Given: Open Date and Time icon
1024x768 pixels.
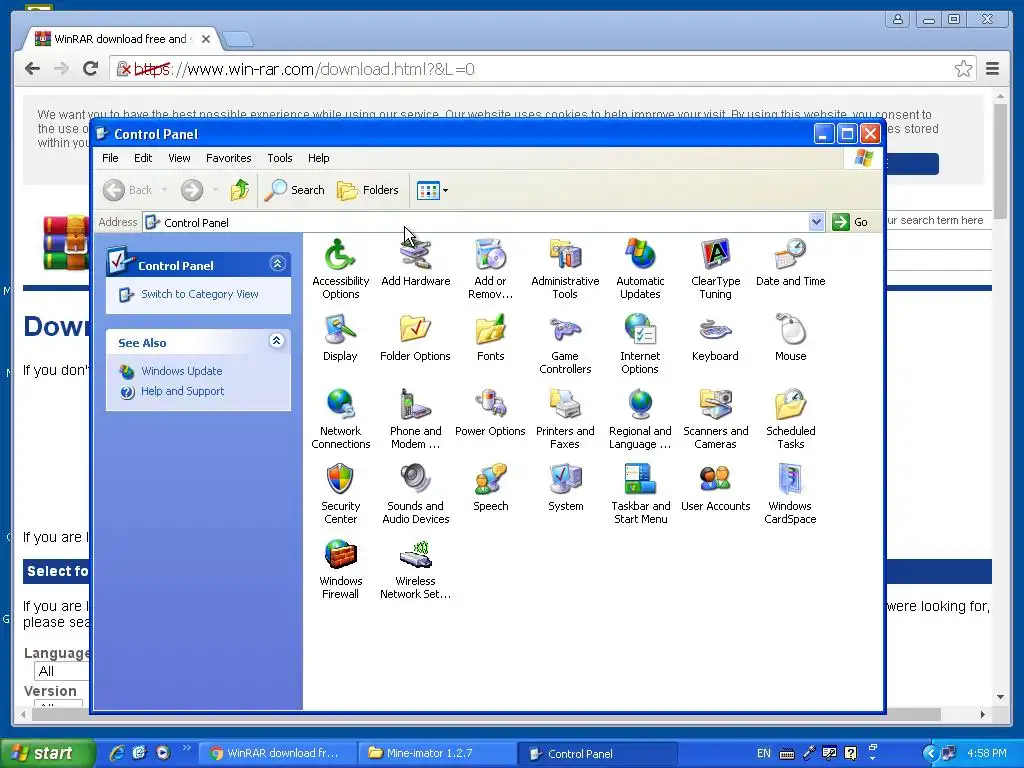Looking at the screenshot, I should pos(790,263).
